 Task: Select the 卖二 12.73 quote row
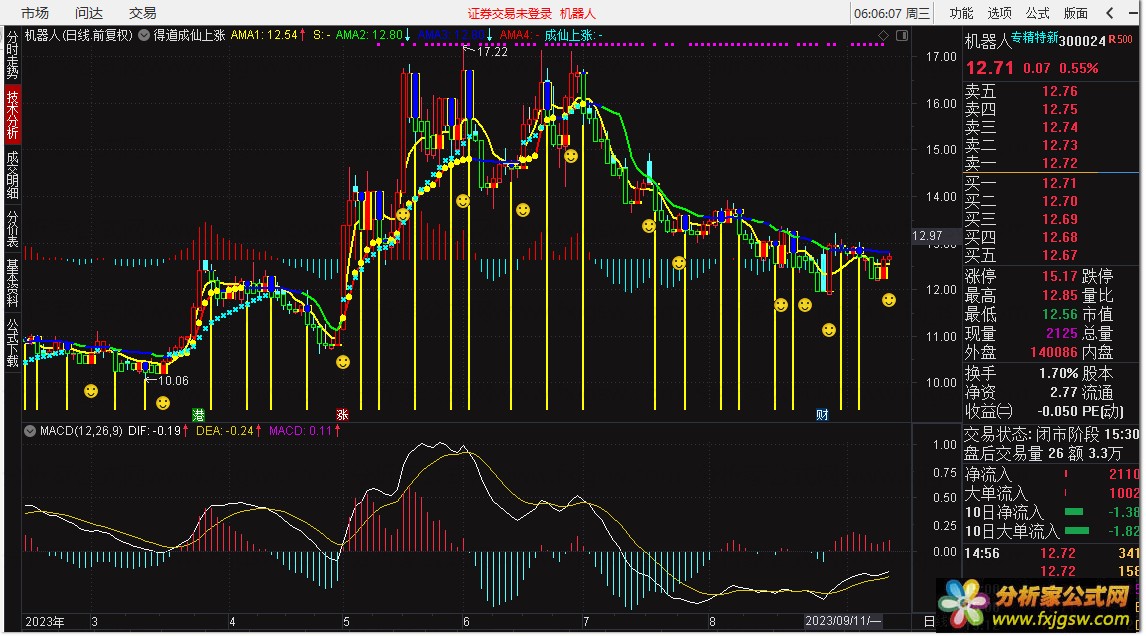tap(1050, 145)
